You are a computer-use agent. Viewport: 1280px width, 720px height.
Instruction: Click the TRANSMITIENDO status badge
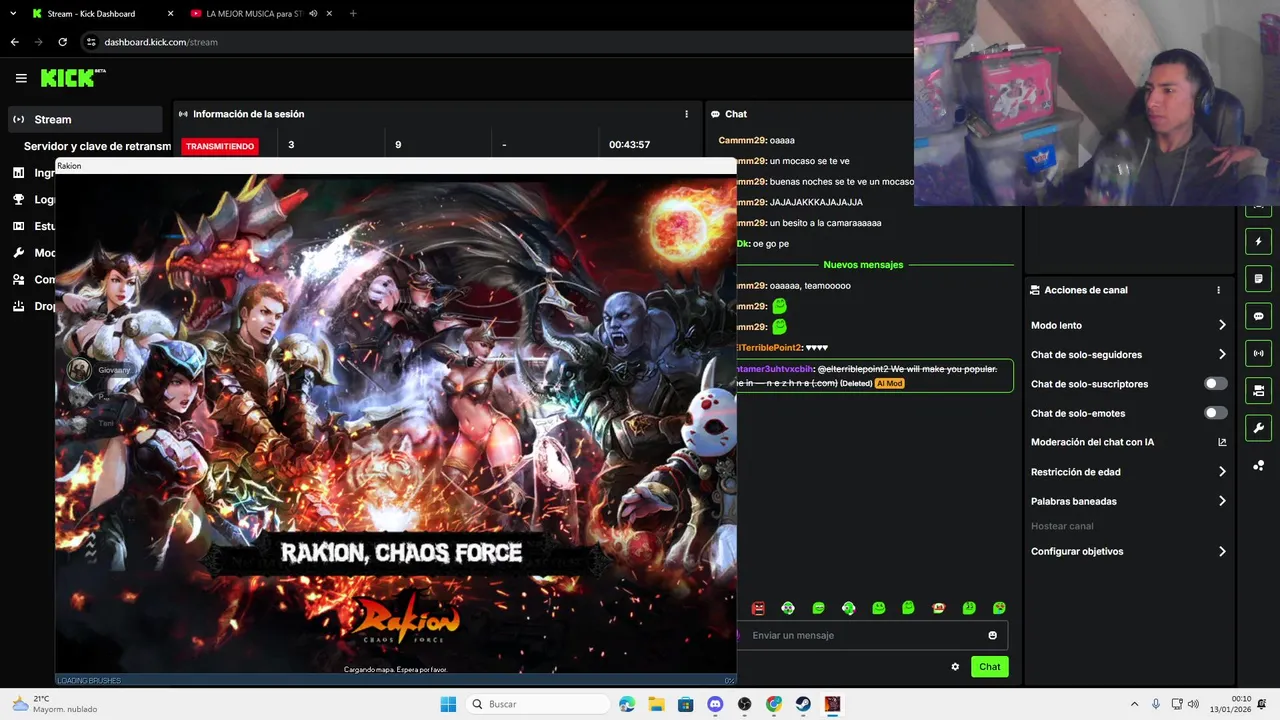tap(220, 146)
